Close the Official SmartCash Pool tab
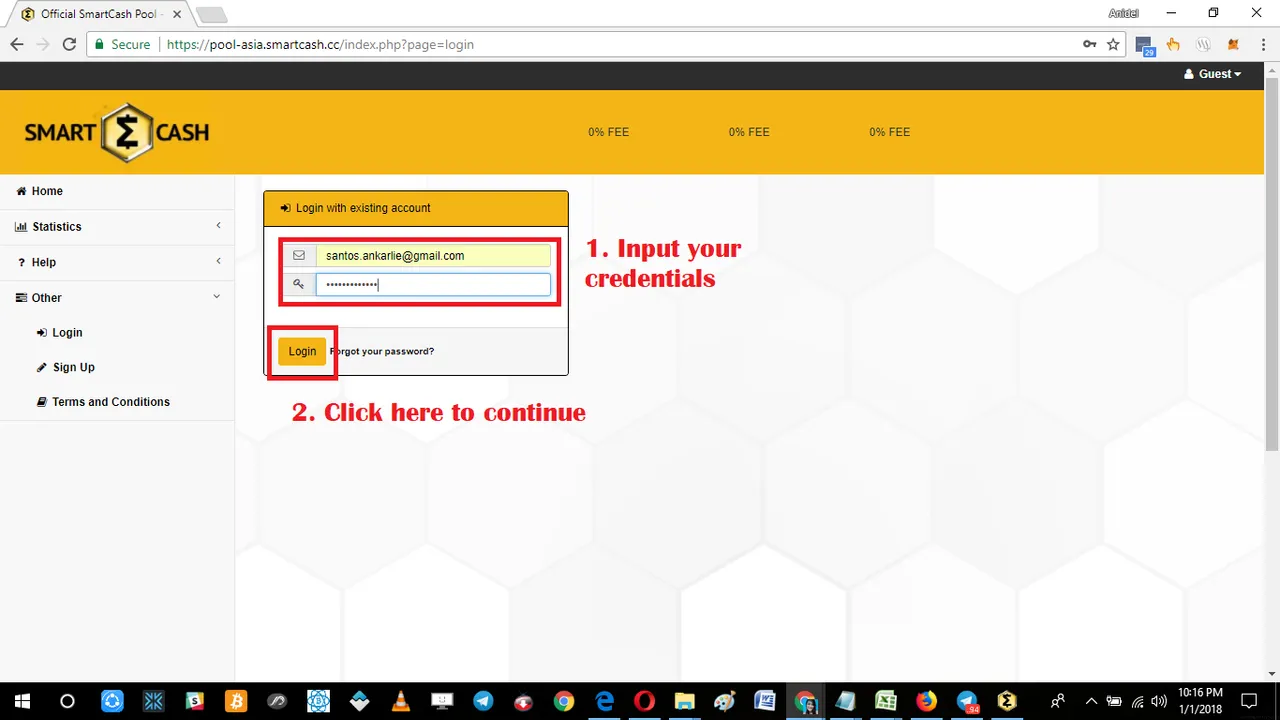Viewport: 1280px width, 720px height. (177, 14)
